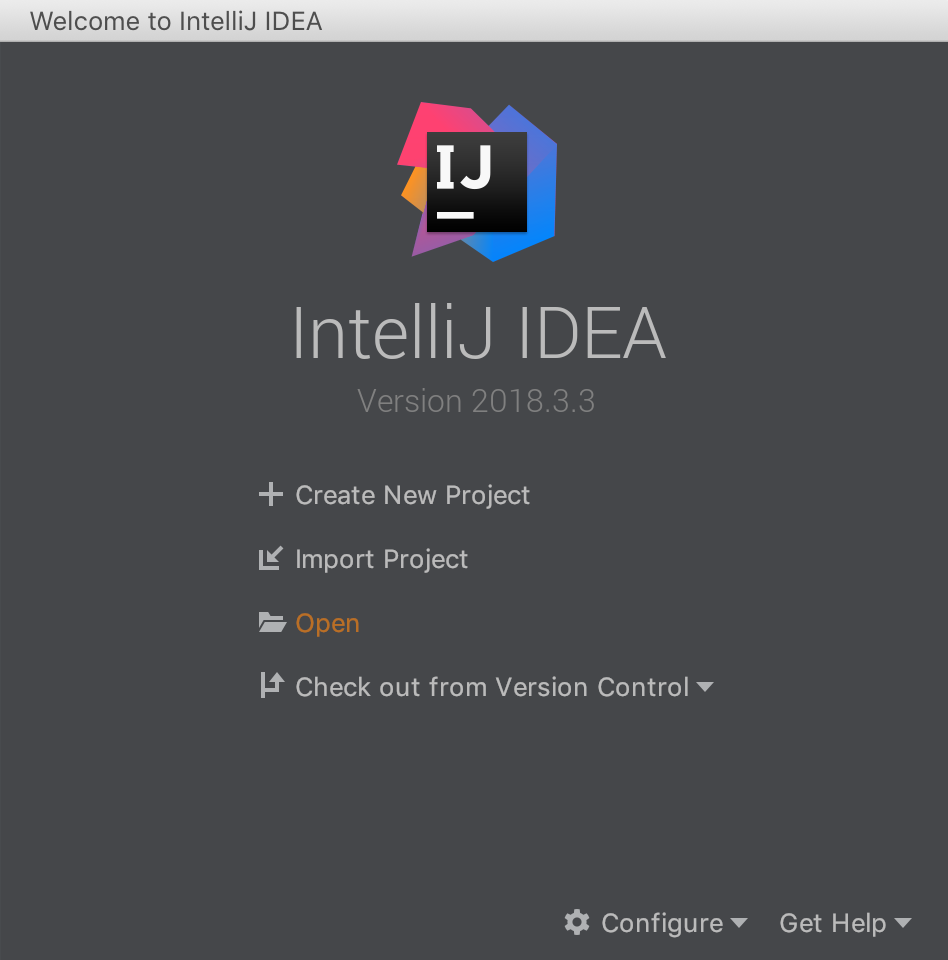Click the Welcome to IntelliJ IDEA title bar
This screenshot has width=948, height=960.
point(474,21)
